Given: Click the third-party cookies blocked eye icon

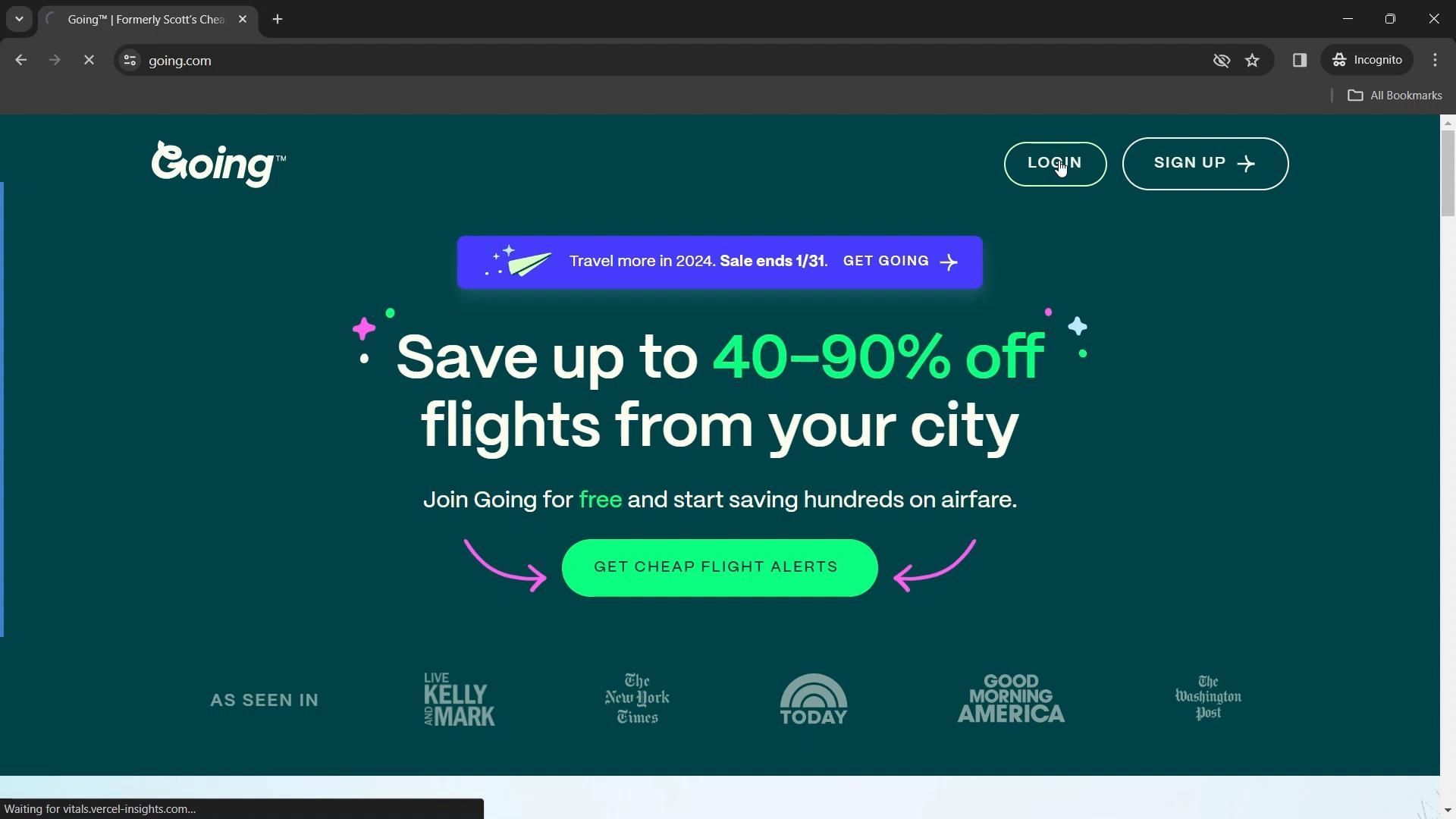Looking at the screenshot, I should click(x=1221, y=60).
